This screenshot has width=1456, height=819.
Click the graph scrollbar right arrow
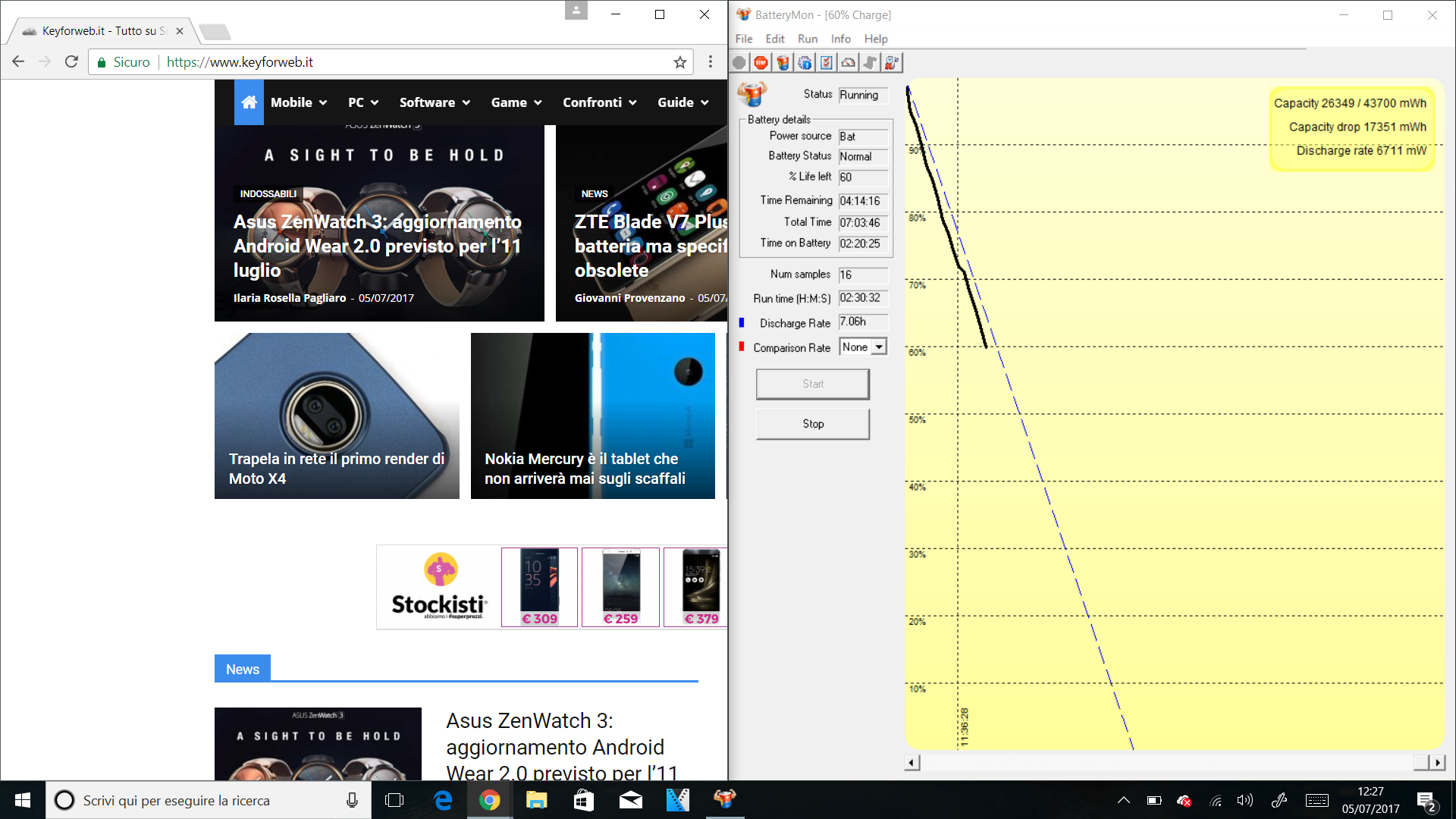click(1438, 762)
